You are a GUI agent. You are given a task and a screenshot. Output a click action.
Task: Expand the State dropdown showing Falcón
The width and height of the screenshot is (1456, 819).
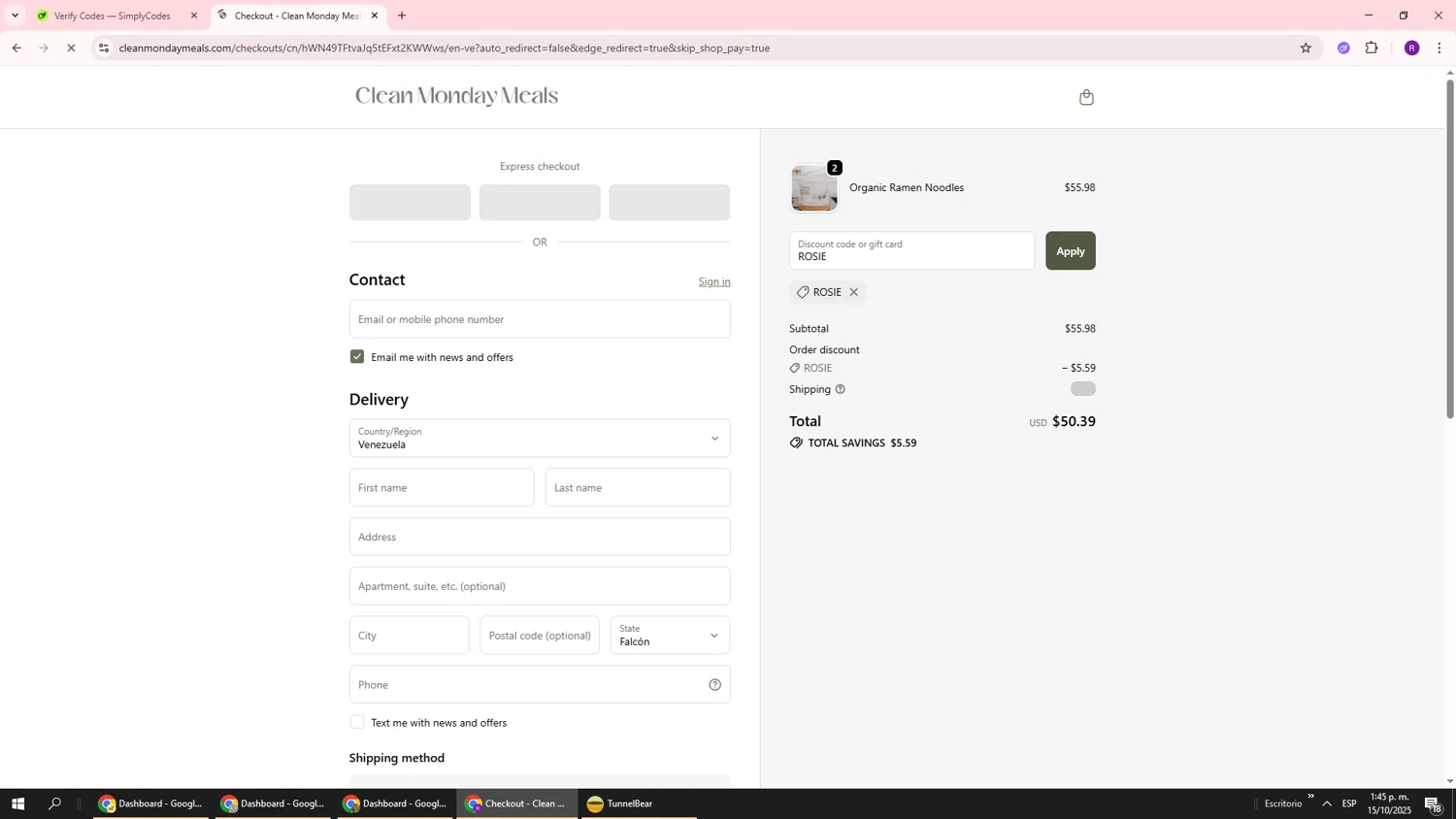point(670,636)
